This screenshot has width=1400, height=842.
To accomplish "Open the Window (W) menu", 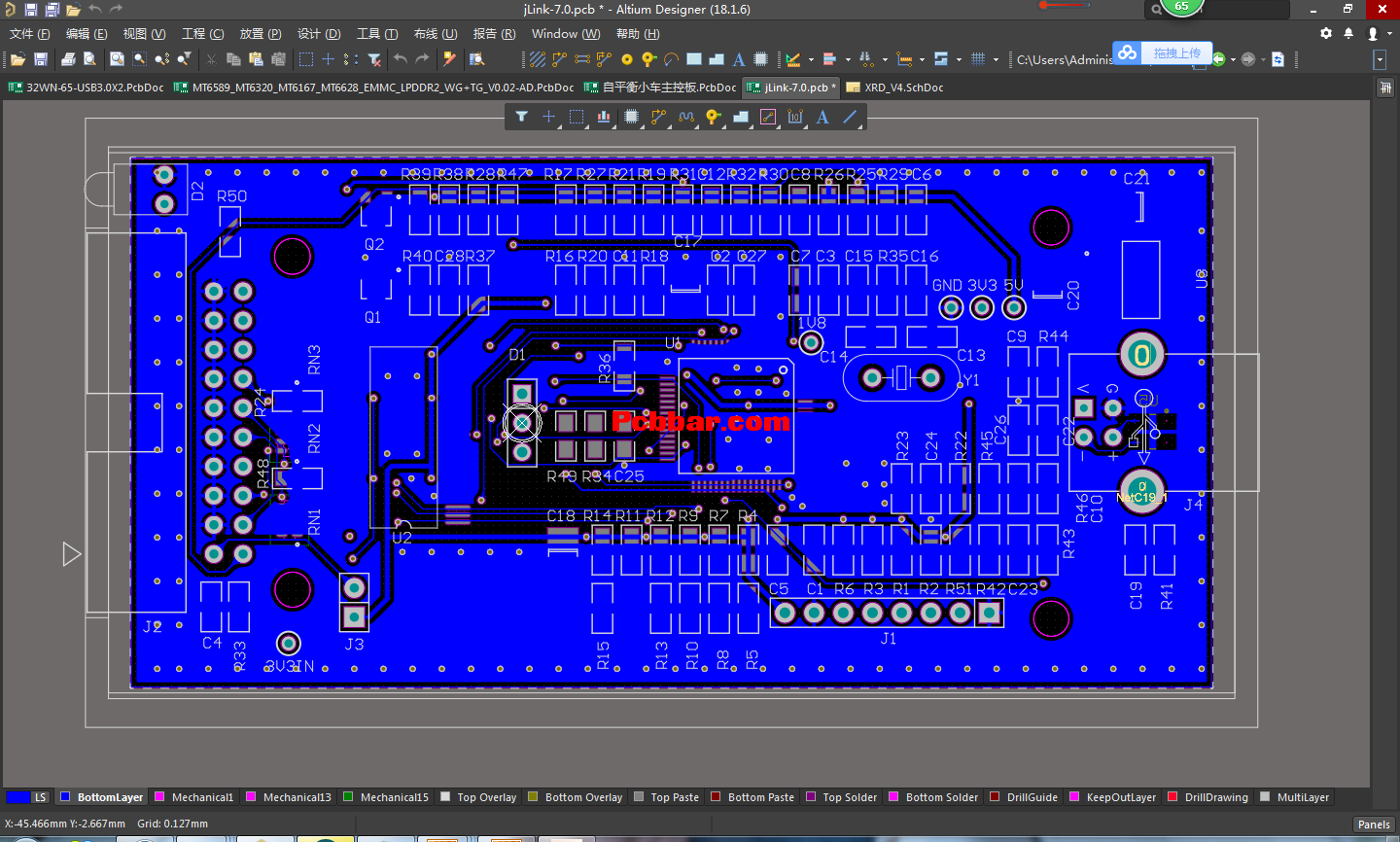I will [566, 33].
